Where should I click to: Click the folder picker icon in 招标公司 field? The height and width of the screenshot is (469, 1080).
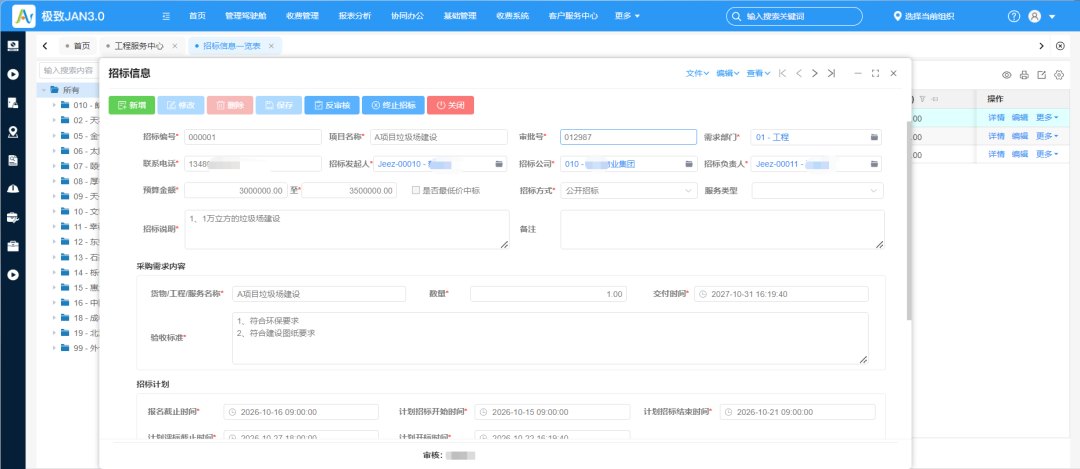(688, 164)
